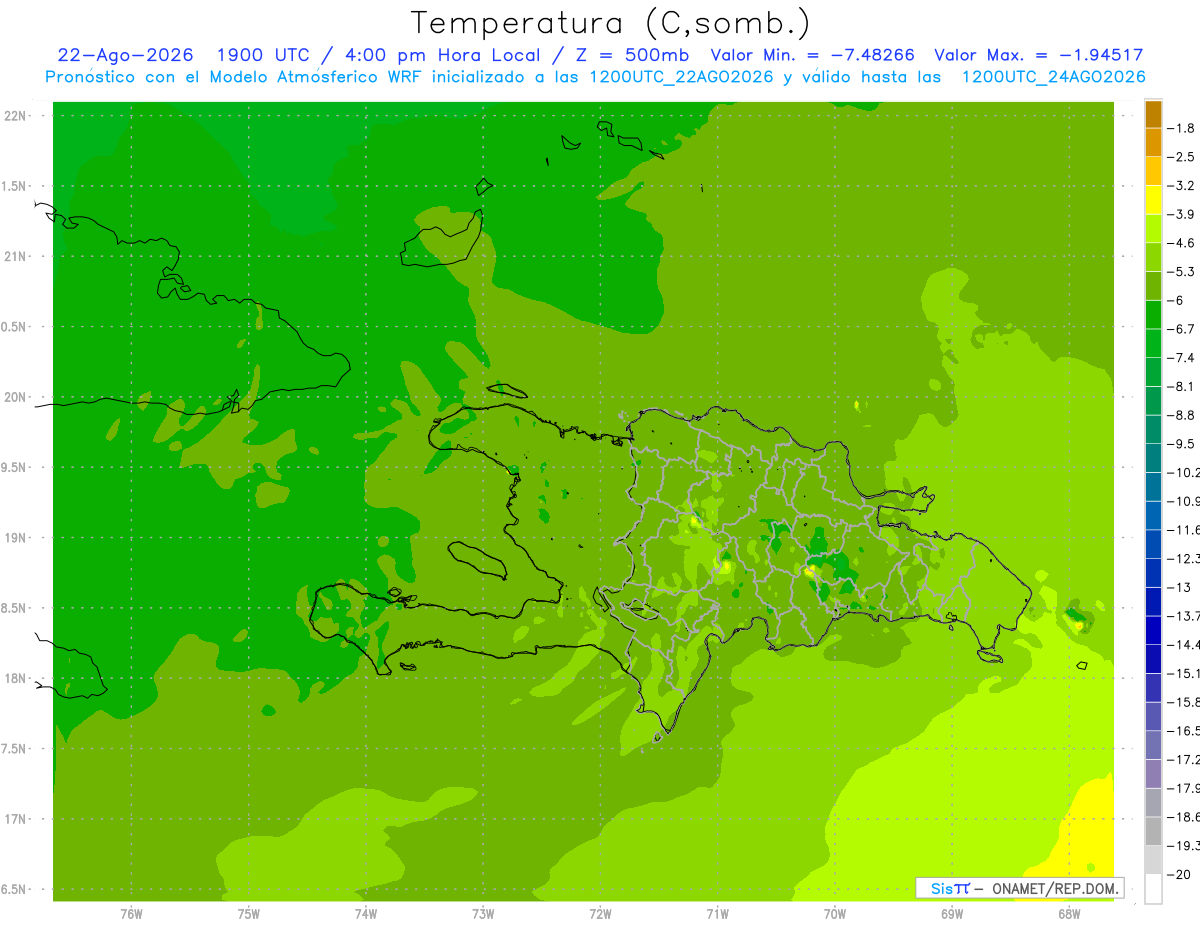Viewport: 1200px width, 927px height.
Task: Click the '-1.8' colorbar label
Action: (1182, 128)
